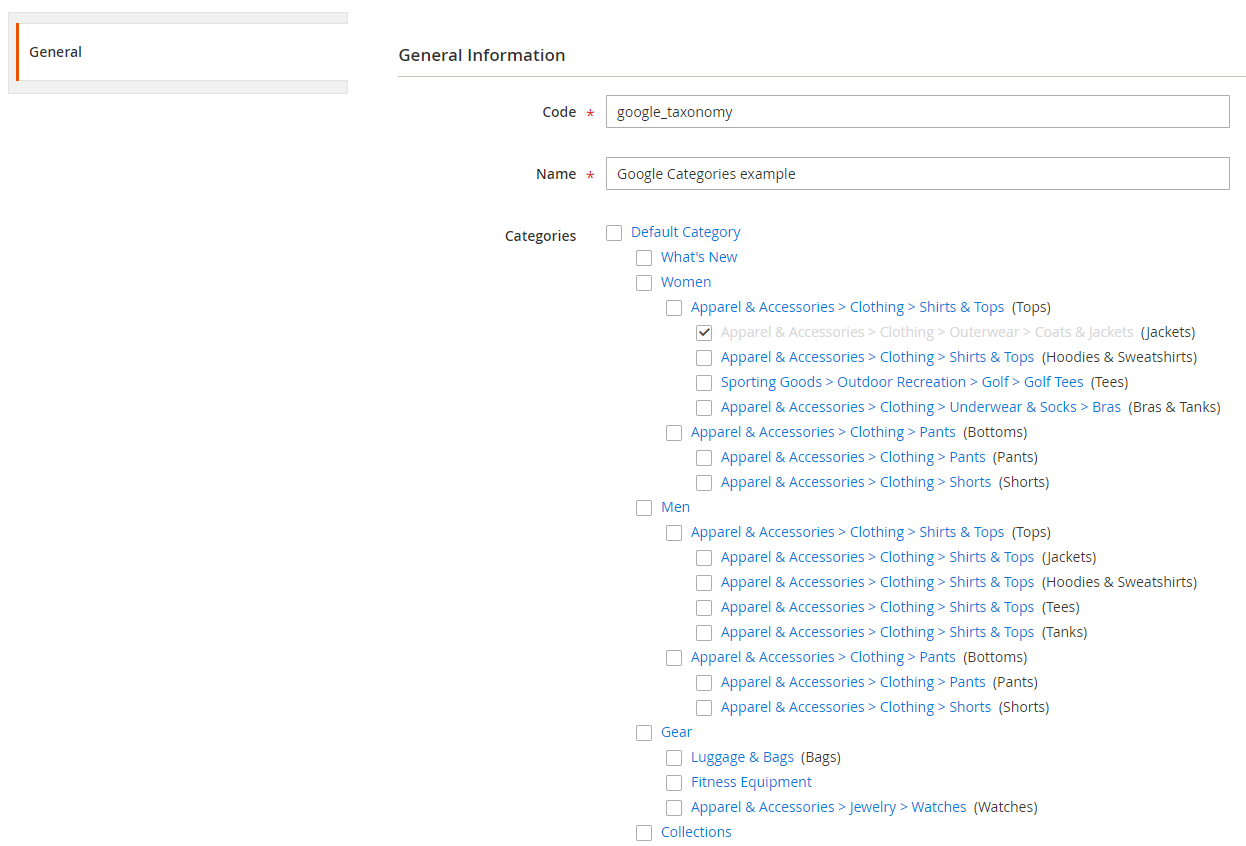1246x846 pixels.
Task: Open the Collections category link
Action: point(696,832)
